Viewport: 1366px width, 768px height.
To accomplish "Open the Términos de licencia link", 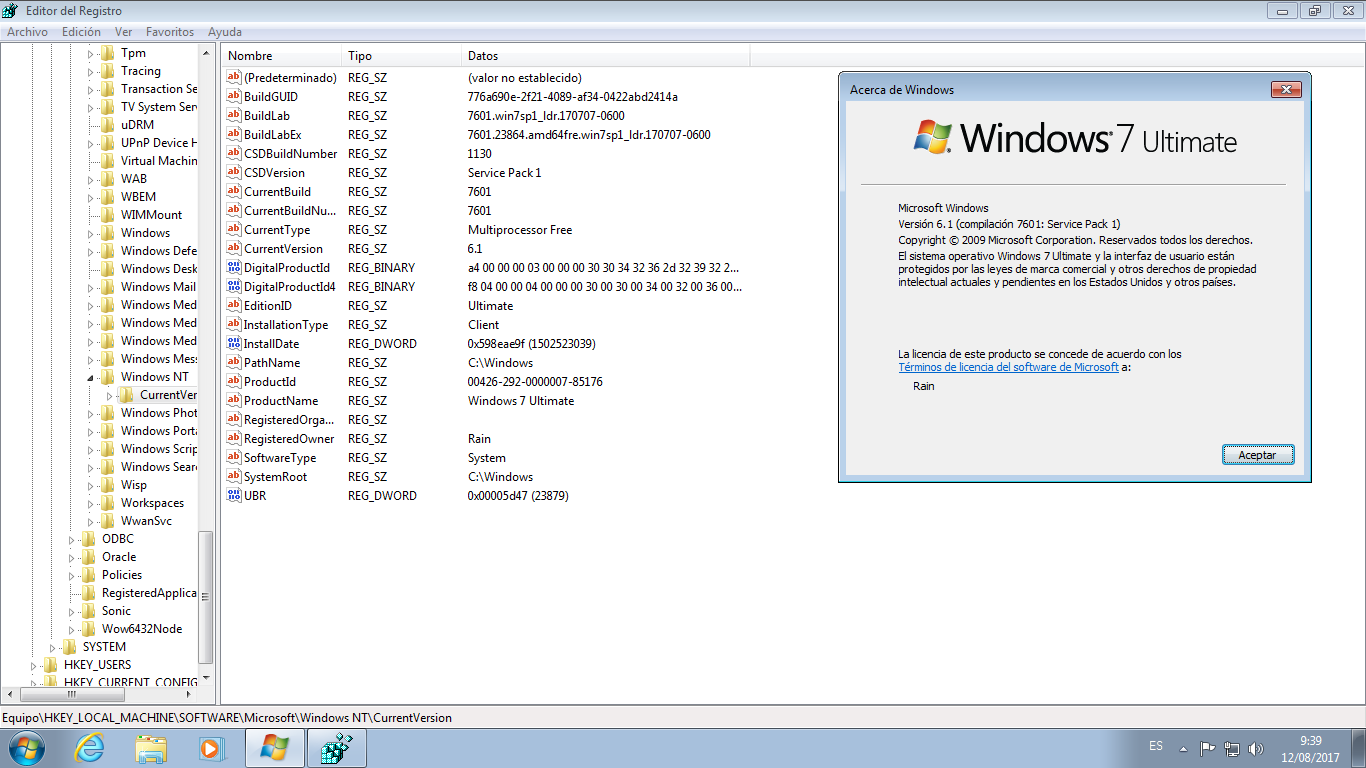I will click(1008, 367).
